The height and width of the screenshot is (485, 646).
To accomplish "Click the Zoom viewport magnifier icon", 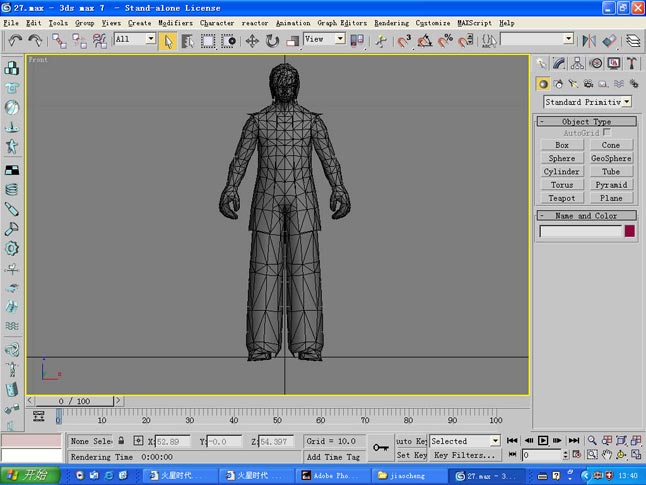I will tap(592, 440).
